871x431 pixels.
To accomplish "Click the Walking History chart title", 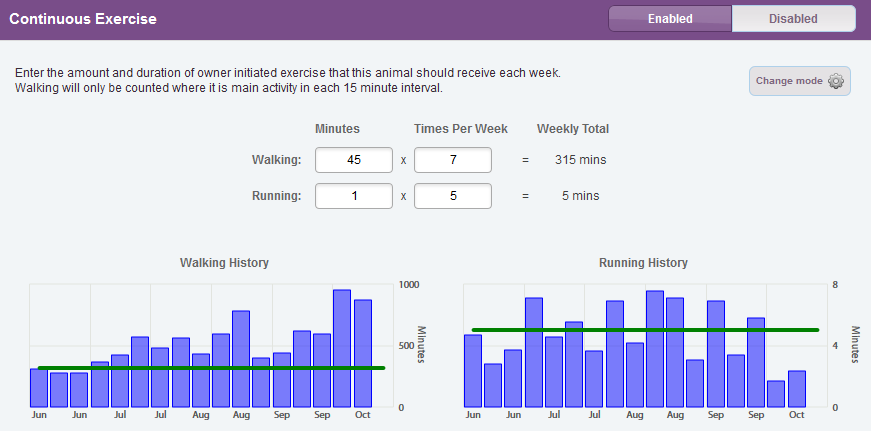I will click(224, 263).
